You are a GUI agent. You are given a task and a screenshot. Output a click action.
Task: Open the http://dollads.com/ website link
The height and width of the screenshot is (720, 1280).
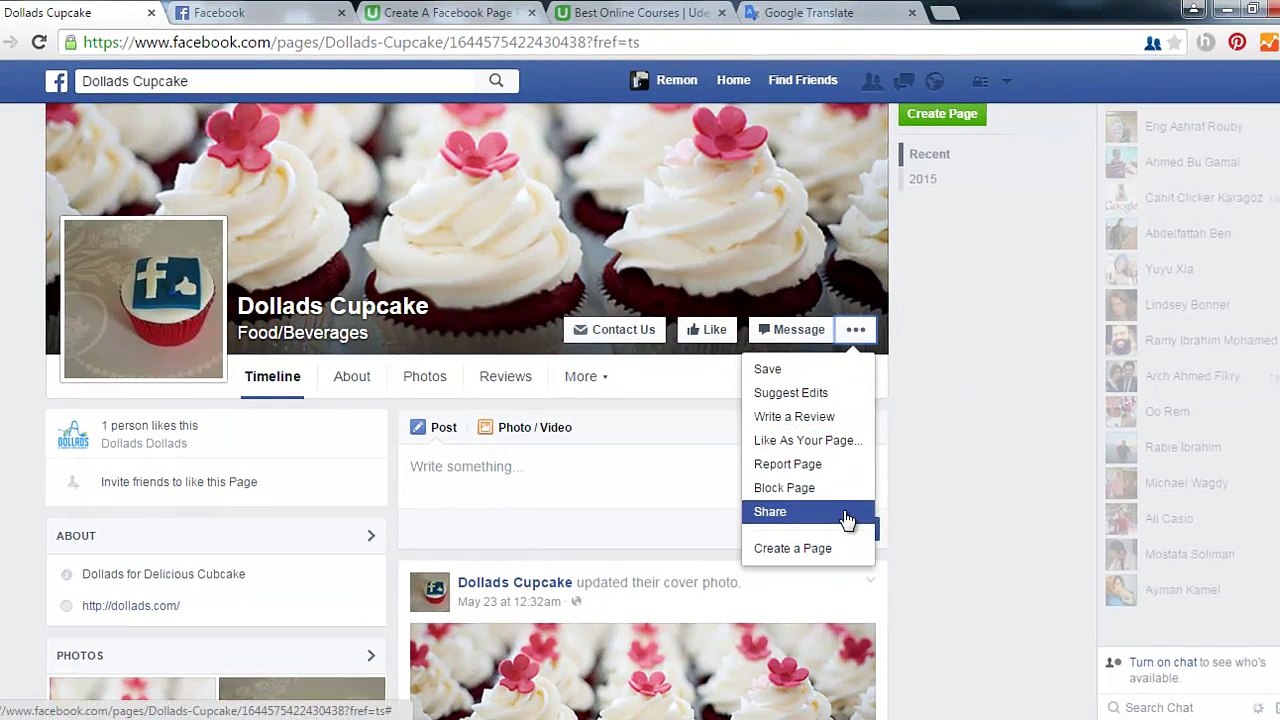pos(131,606)
